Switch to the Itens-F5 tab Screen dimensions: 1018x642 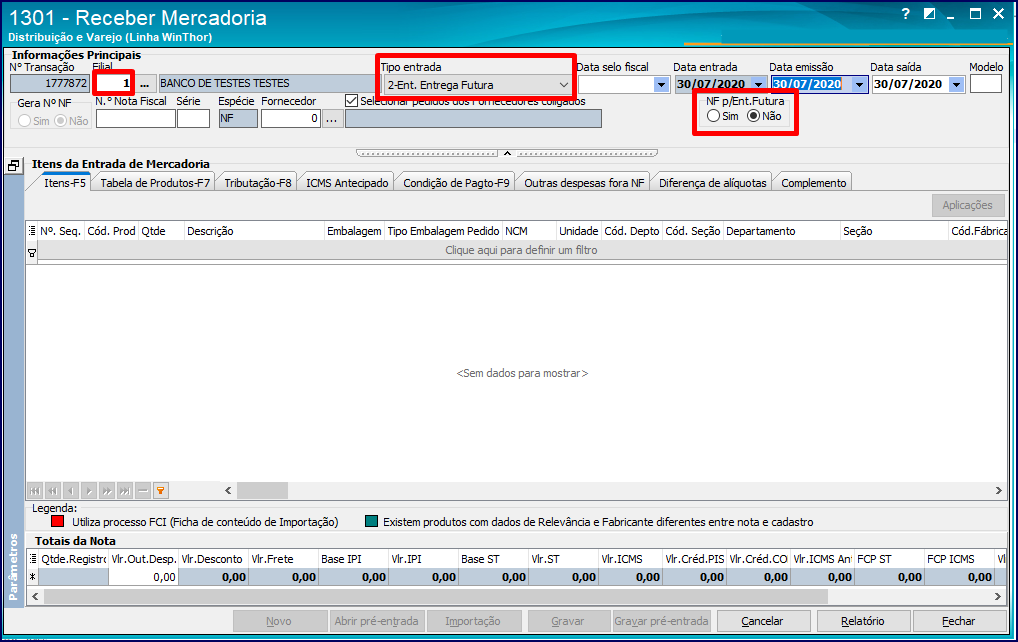coord(65,183)
